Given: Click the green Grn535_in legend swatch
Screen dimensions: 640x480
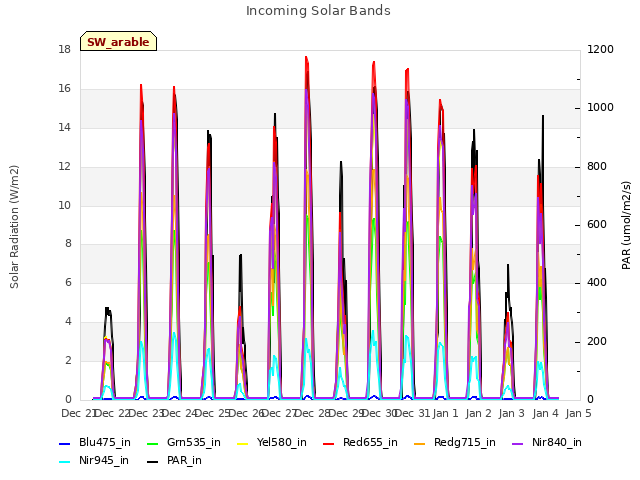Looking at the screenshot, I should (x=153, y=444).
